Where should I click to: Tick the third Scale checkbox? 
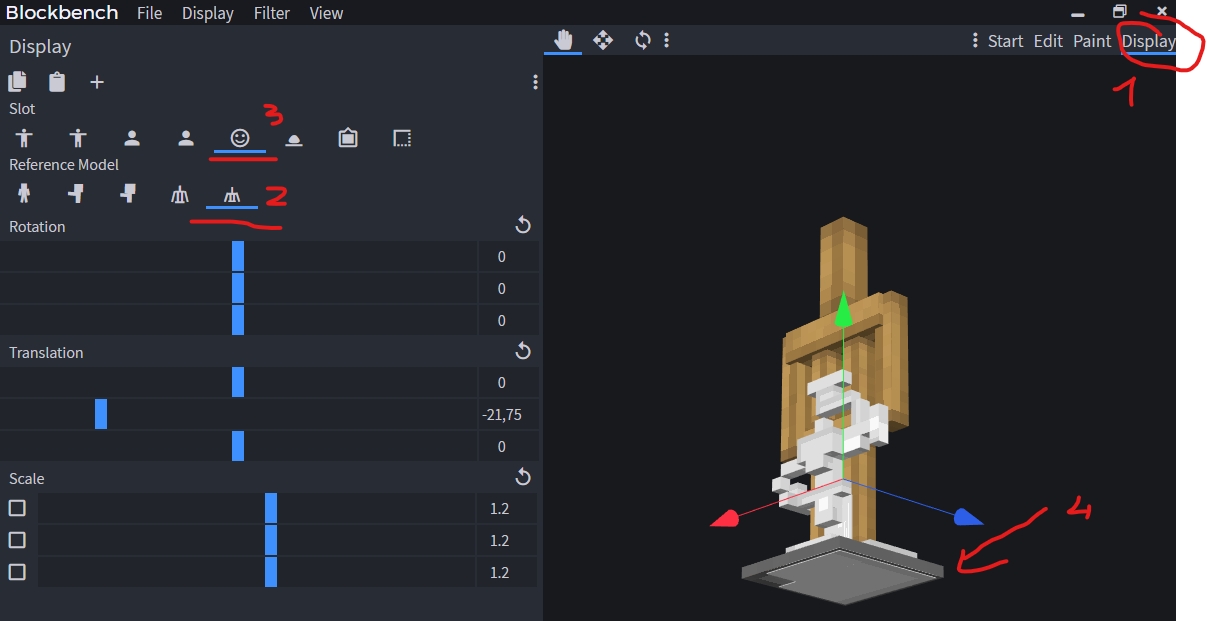pyautogui.click(x=17, y=572)
